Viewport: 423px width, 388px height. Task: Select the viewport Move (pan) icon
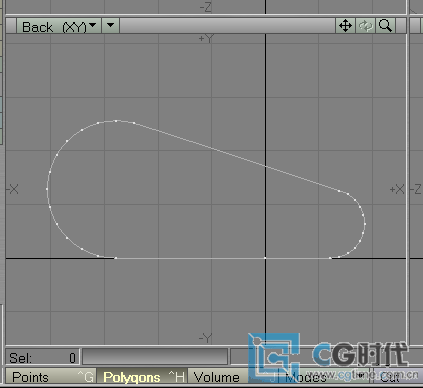pos(345,26)
